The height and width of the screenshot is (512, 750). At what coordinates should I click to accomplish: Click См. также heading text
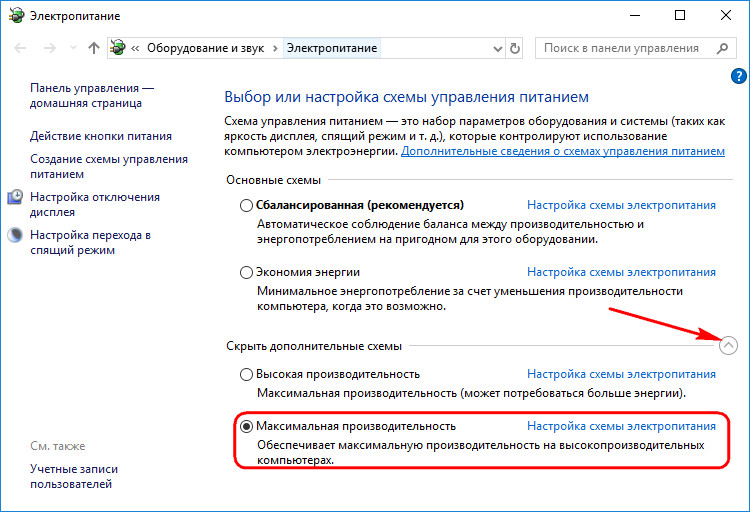pos(57,446)
